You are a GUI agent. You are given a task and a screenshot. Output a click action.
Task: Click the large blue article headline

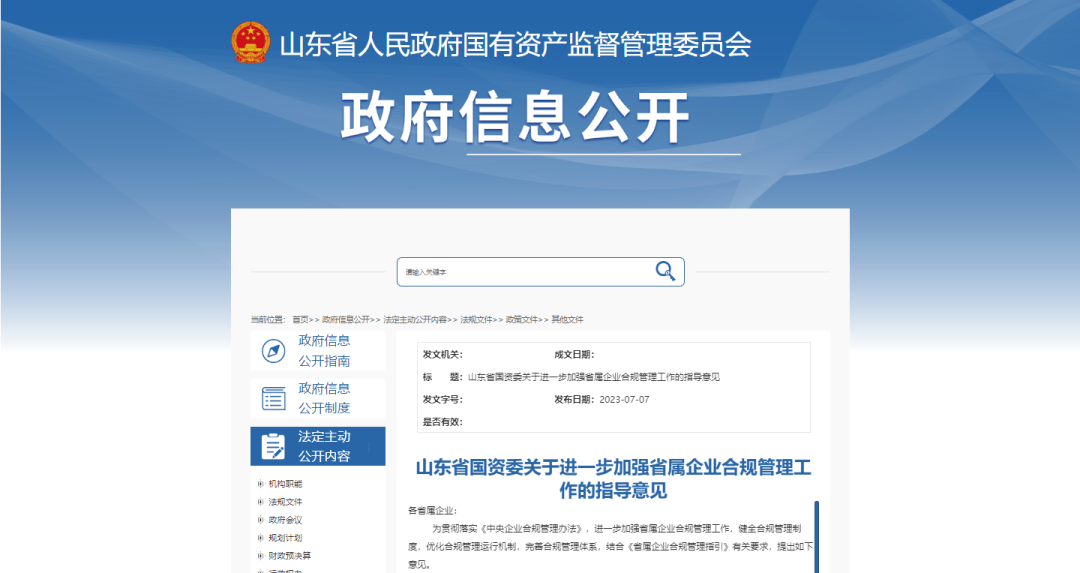click(x=613, y=479)
